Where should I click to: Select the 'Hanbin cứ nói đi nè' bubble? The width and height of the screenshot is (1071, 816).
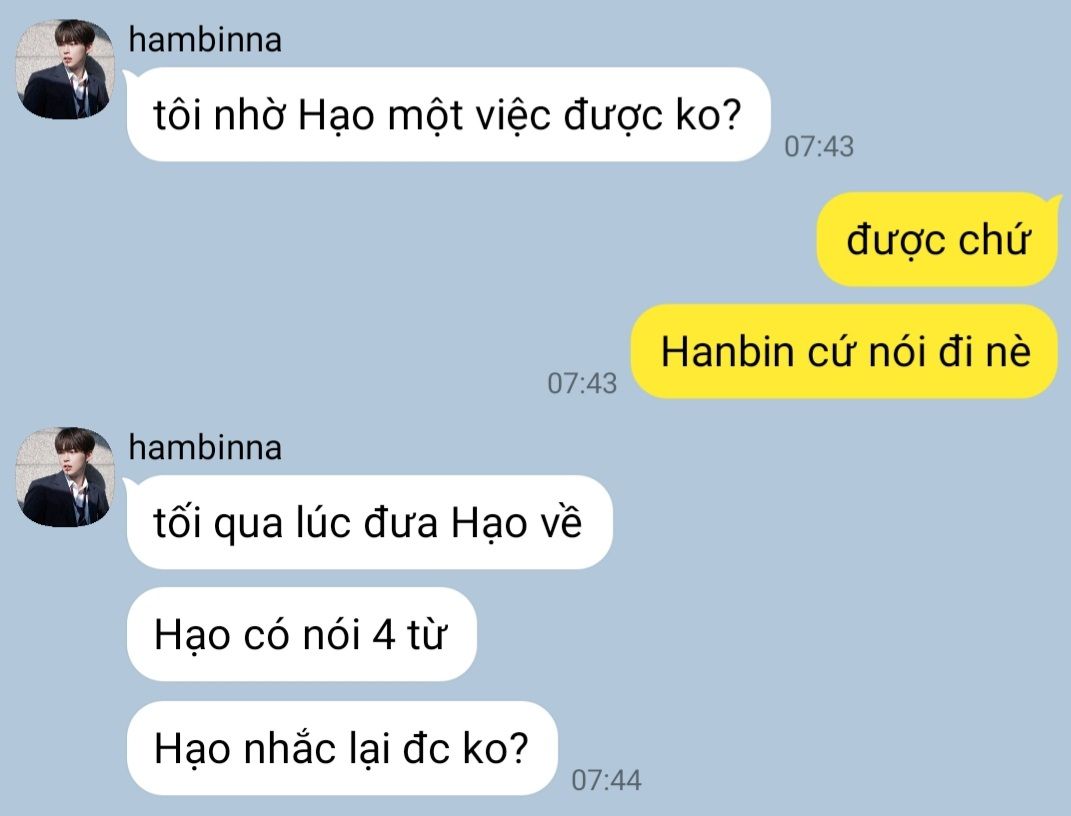click(844, 352)
